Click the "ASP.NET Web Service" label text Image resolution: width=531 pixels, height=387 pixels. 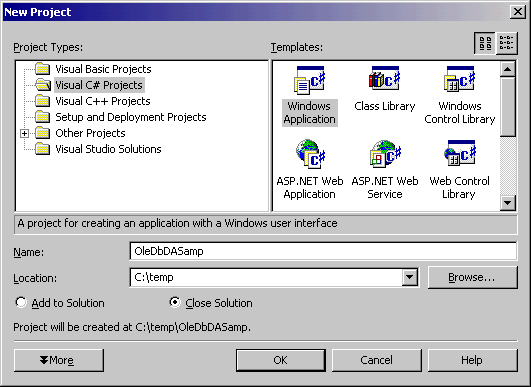385,188
